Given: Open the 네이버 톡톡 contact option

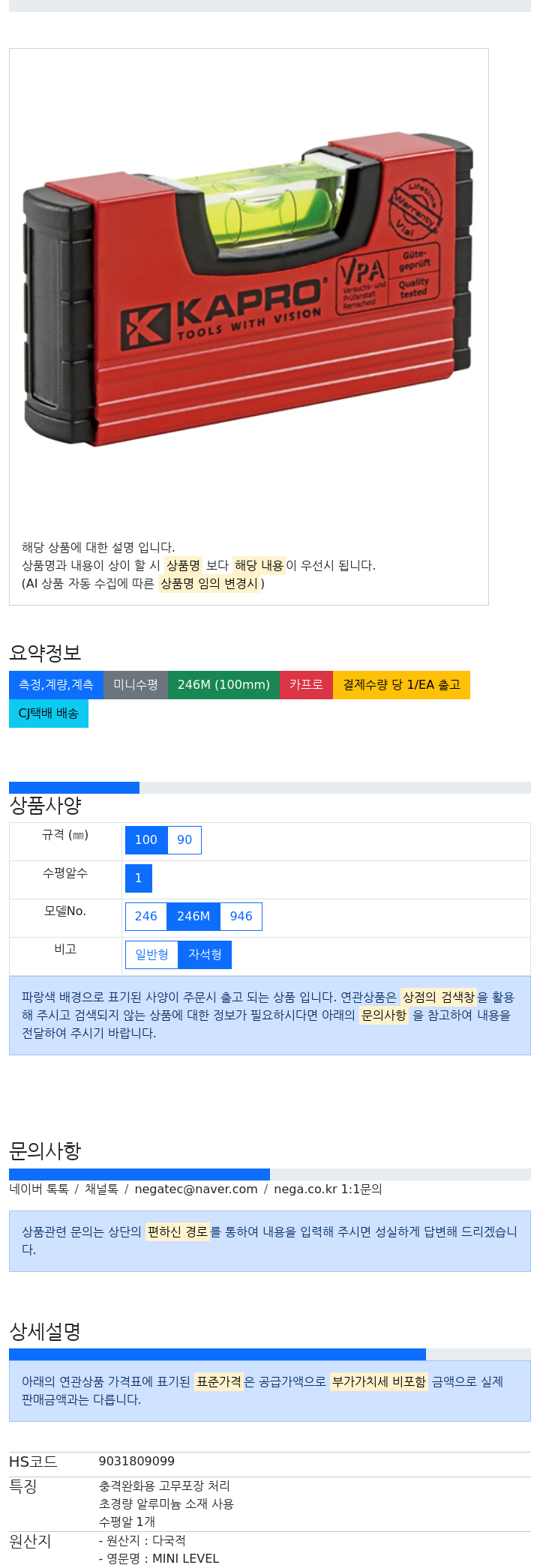Looking at the screenshot, I should tap(39, 1189).
